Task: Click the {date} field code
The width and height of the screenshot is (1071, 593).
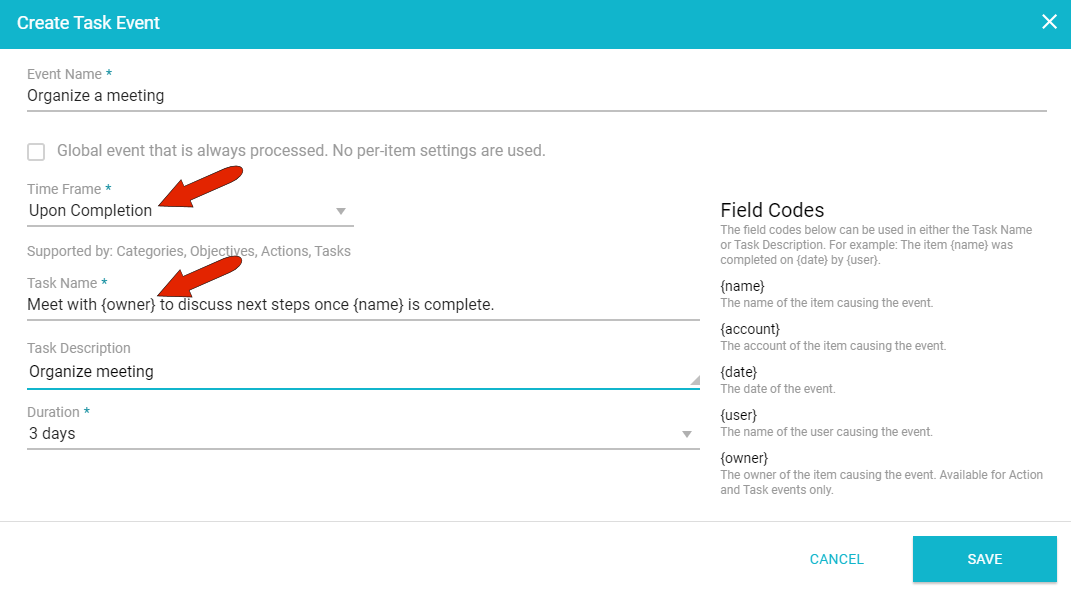Action: pos(739,372)
